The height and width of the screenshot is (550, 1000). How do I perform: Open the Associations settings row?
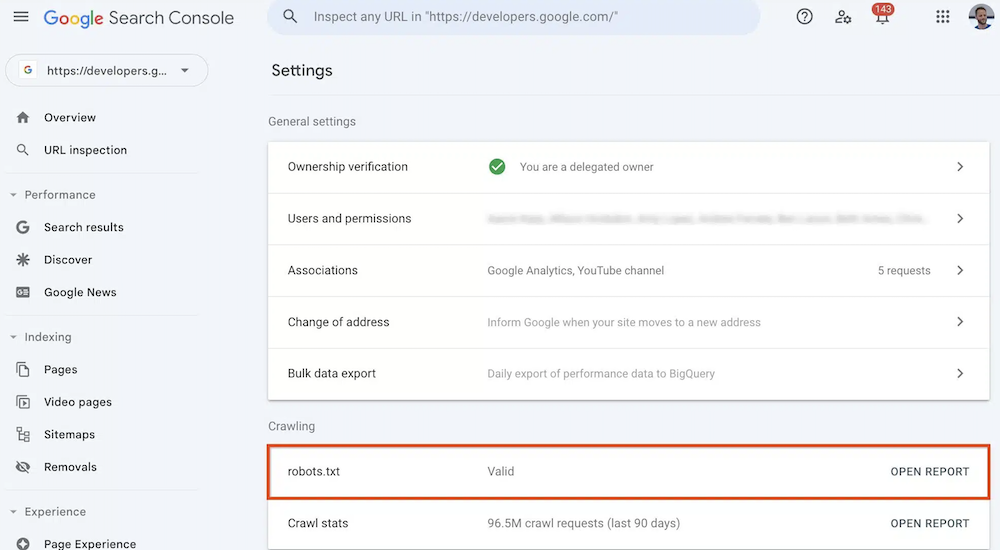pos(628,270)
